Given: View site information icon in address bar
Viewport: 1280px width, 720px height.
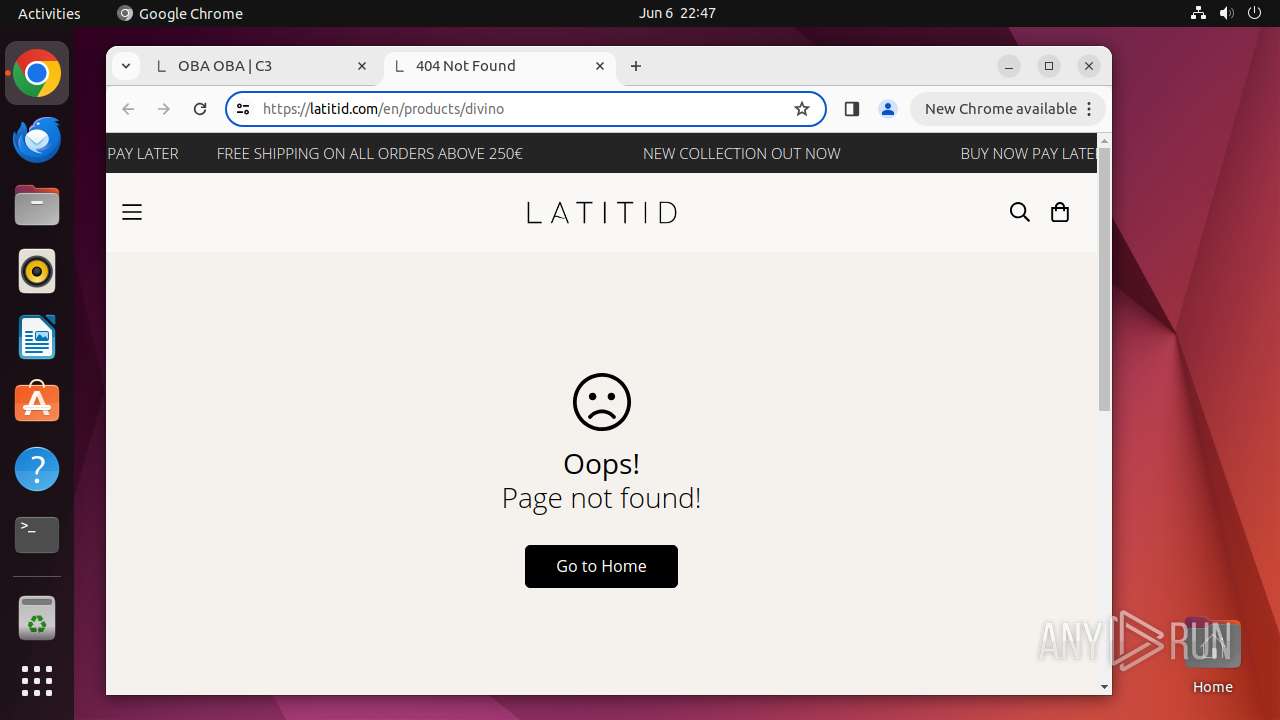Looking at the screenshot, I should coord(243,109).
